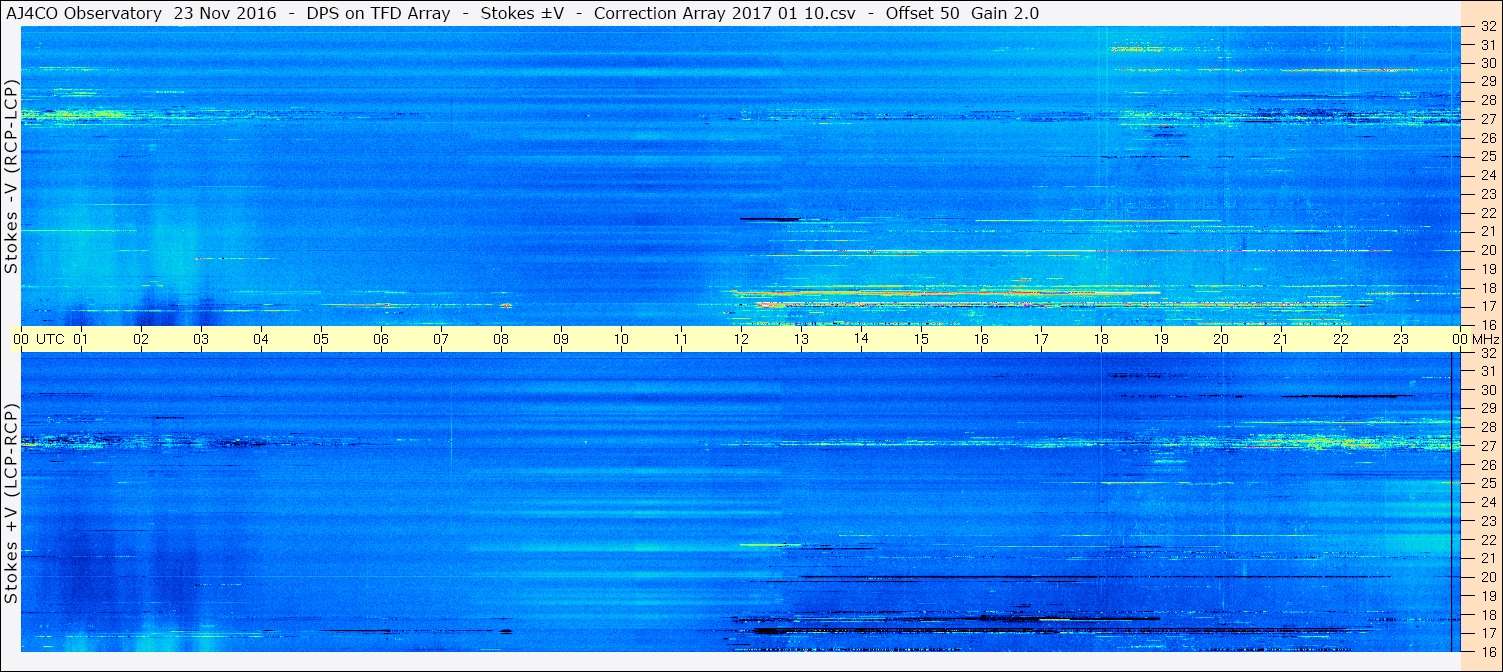Click the 32 MHz tick of the Stokes +V panel
Image resolution: width=1503 pixels, height=672 pixels.
click(1488, 353)
